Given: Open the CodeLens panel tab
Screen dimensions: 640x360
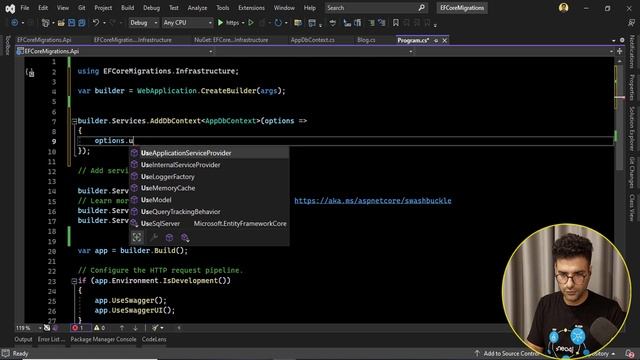Looking at the screenshot, I should tap(154, 339).
